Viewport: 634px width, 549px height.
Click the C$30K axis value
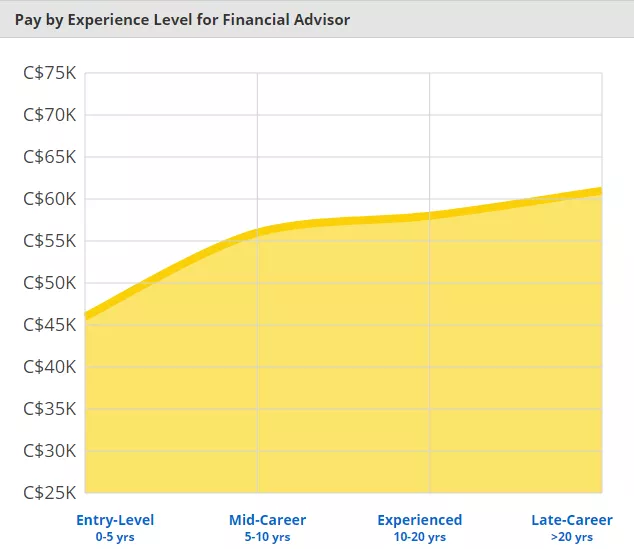click(50, 451)
